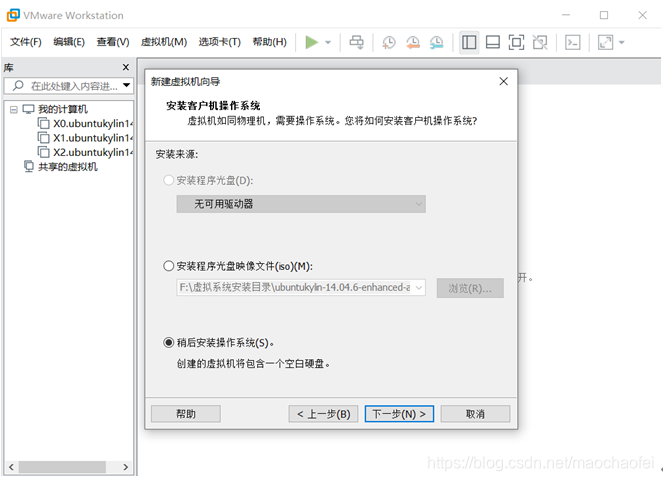Image resolution: width=663 pixels, height=481 pixels.
Task: Click the send Ctrl+Alt+Del toolbar icon
Action: [356, 42]
